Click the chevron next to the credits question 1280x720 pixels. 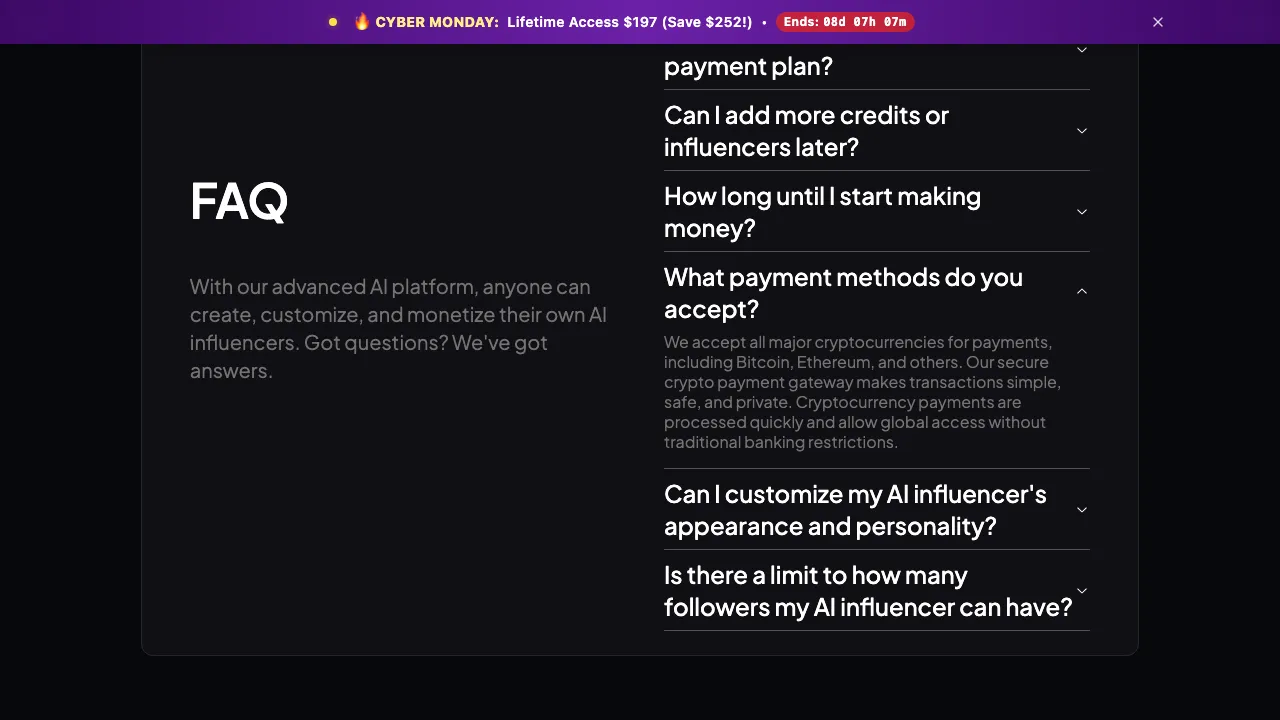pyautogui.click(x=1081, y=130)
